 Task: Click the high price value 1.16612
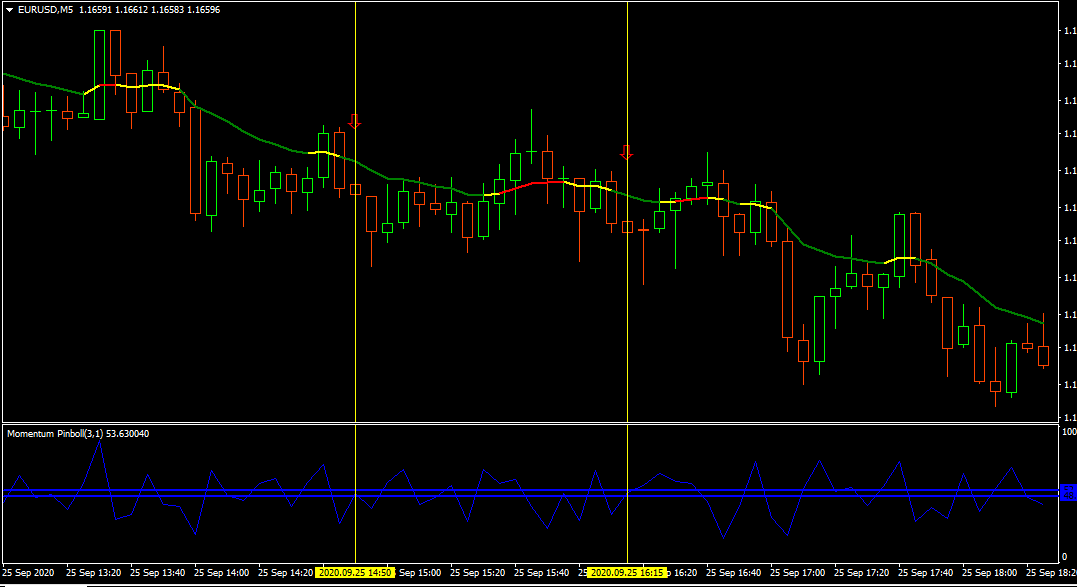pyautogui.click(x=133, y=10)
